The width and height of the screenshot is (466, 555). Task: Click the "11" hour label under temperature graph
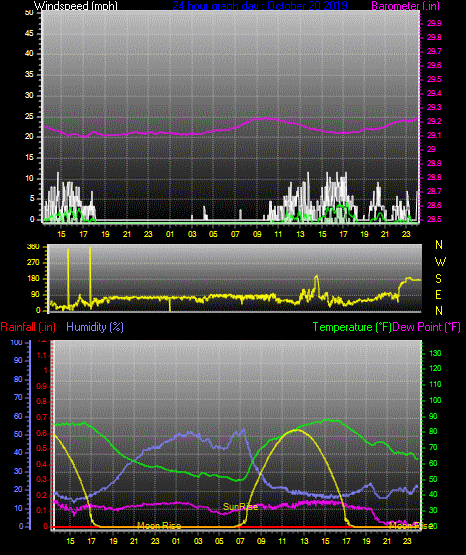(x=283, y=541)
